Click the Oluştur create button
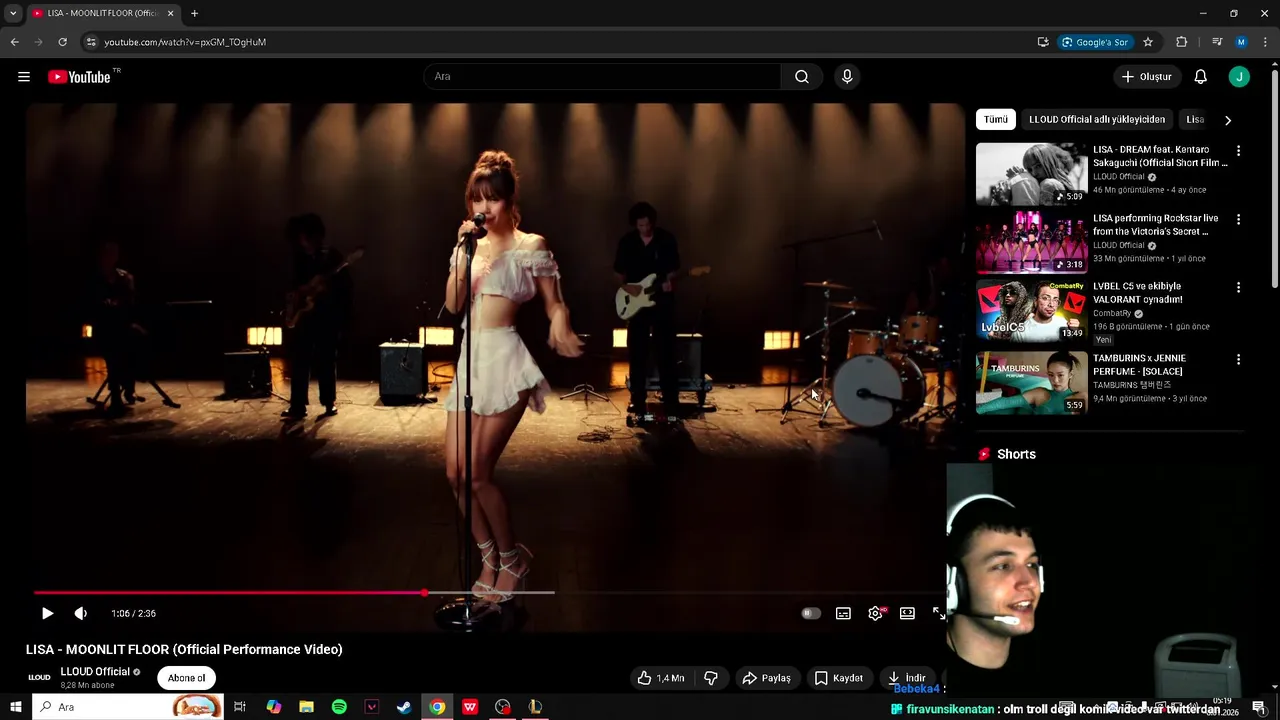 coord(1146,77)
